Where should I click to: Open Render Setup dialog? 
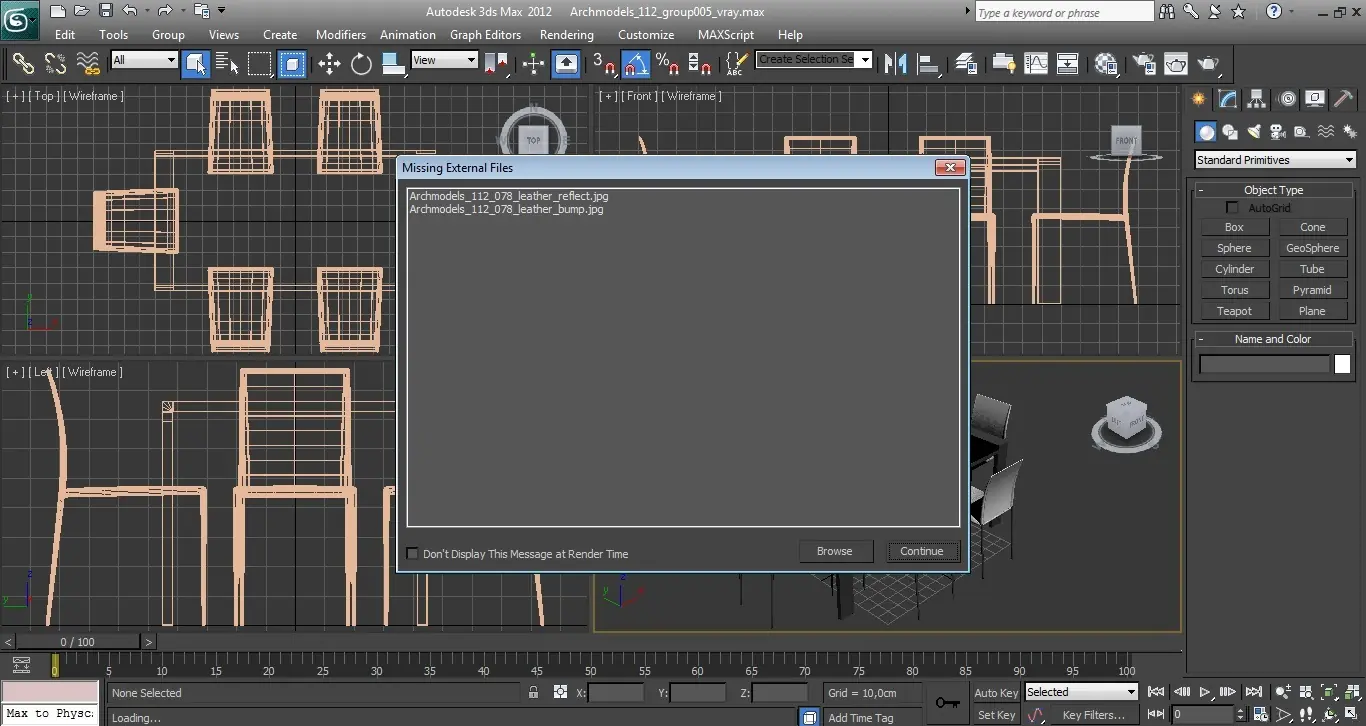click(1143, 63)
